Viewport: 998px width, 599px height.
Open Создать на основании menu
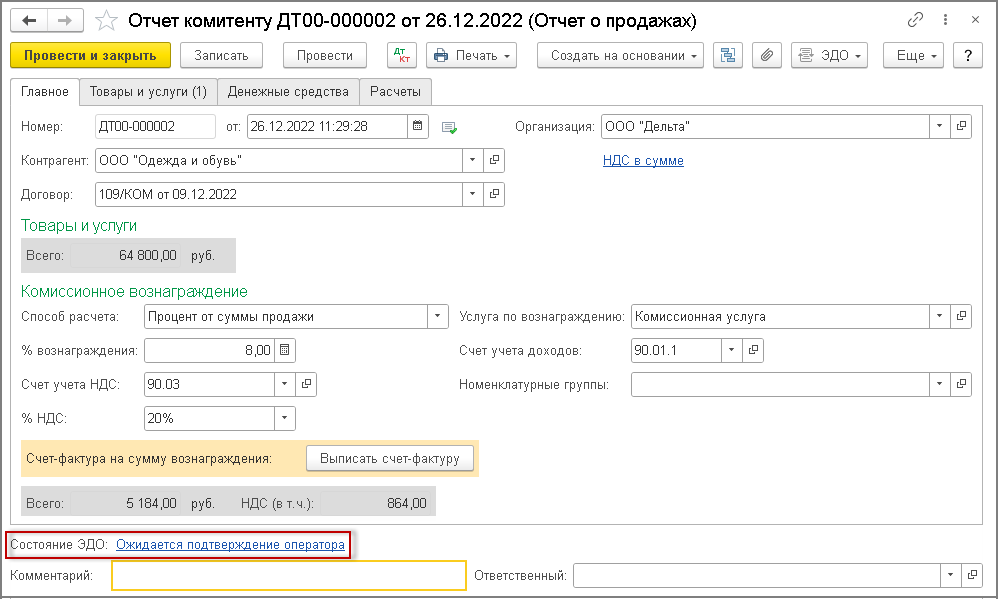620,55
